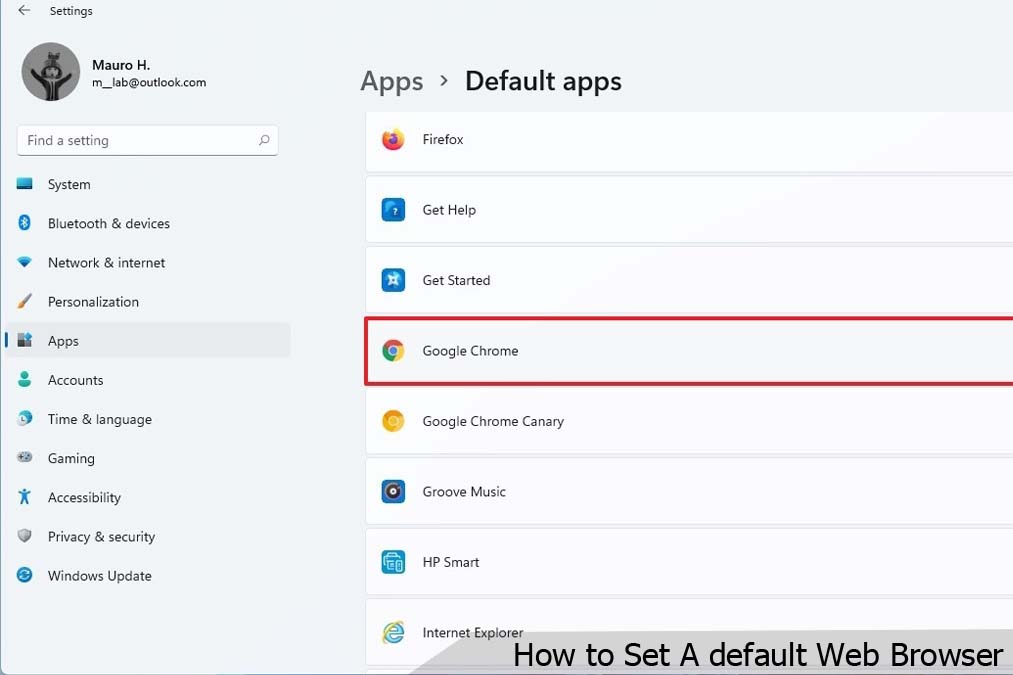Click the Google Chrome app icon
Screen dimensions: 1013x675
point(393,351)
